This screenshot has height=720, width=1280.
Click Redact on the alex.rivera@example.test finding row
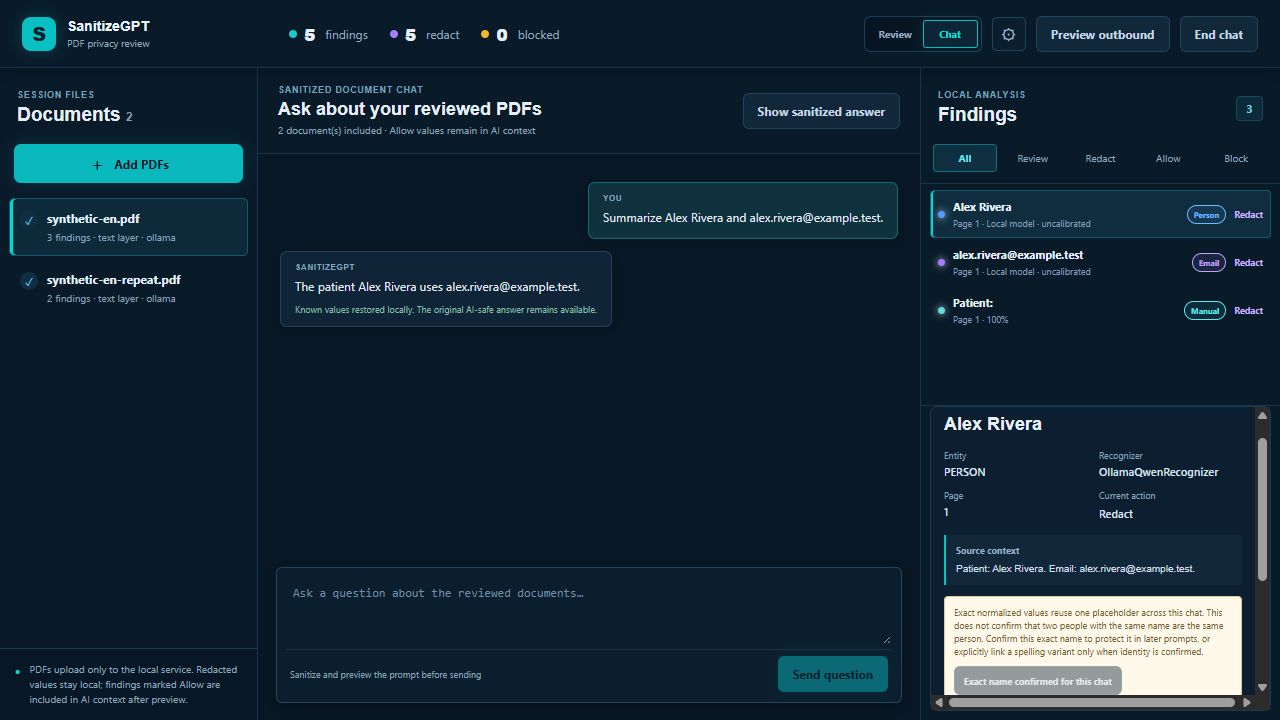[x=1248, y=263]
